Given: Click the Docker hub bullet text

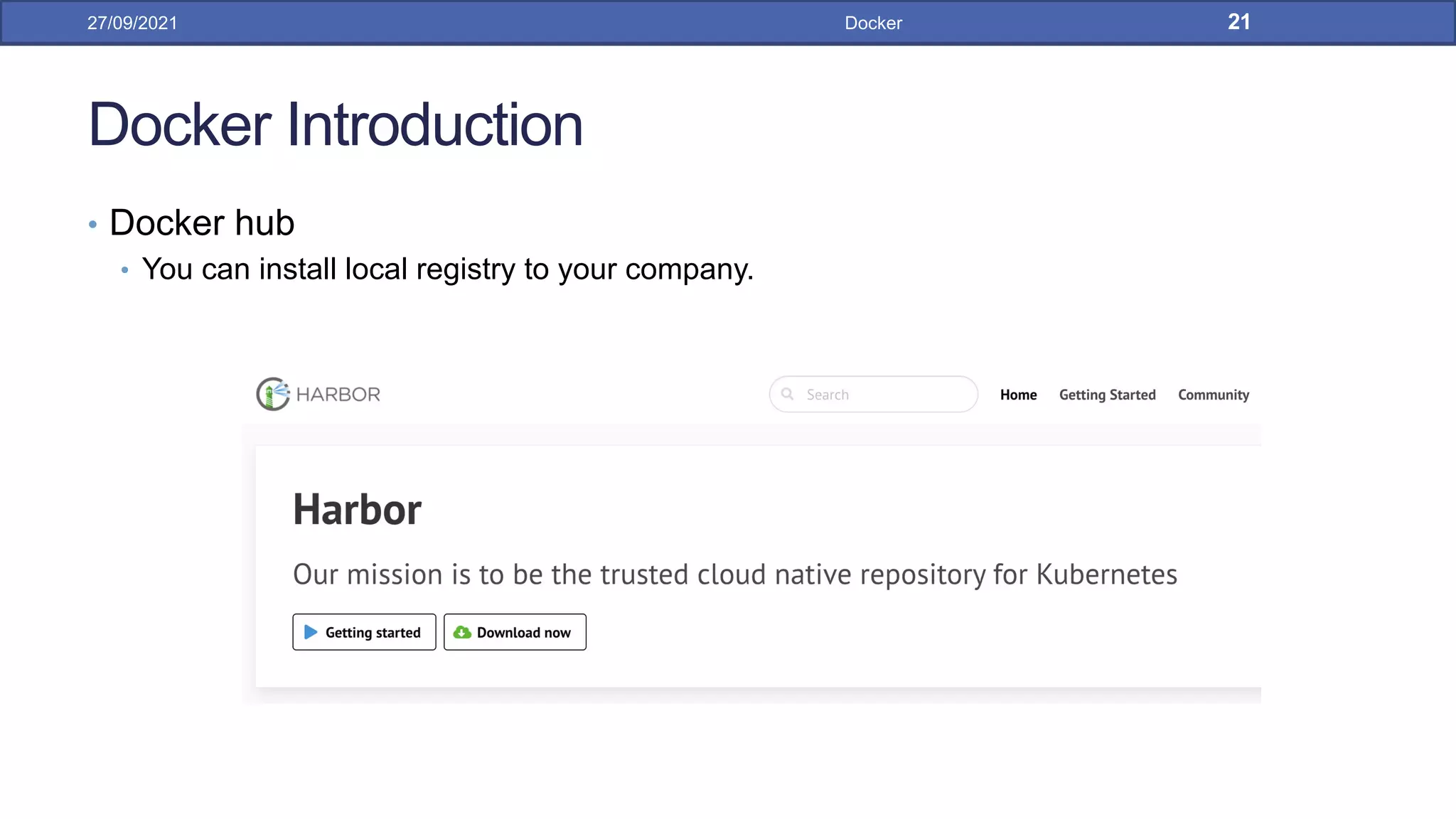Looking at the screenshot, I should click(202, 223).
